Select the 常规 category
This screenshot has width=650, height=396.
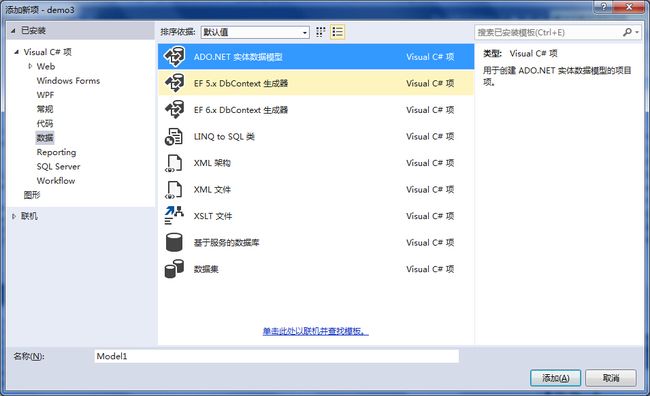pos(45,109)
